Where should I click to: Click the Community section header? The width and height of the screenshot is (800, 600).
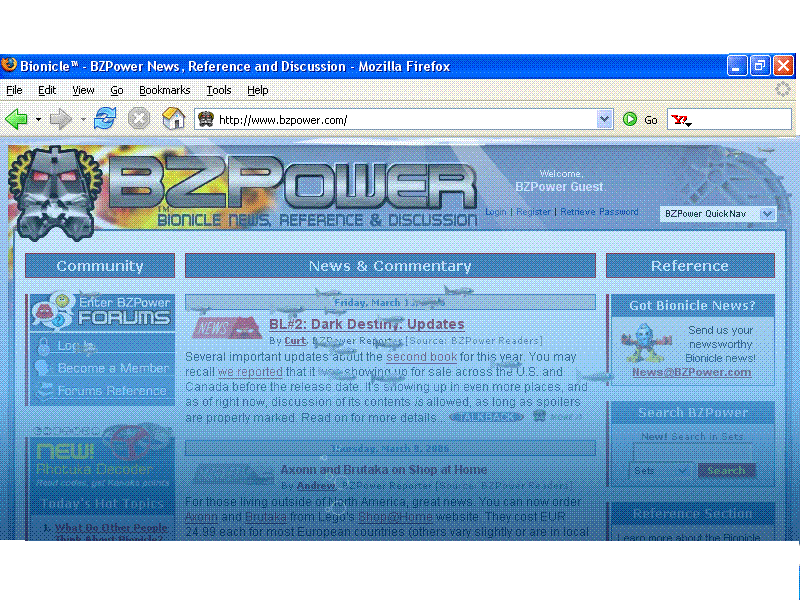tap(100, 266)
